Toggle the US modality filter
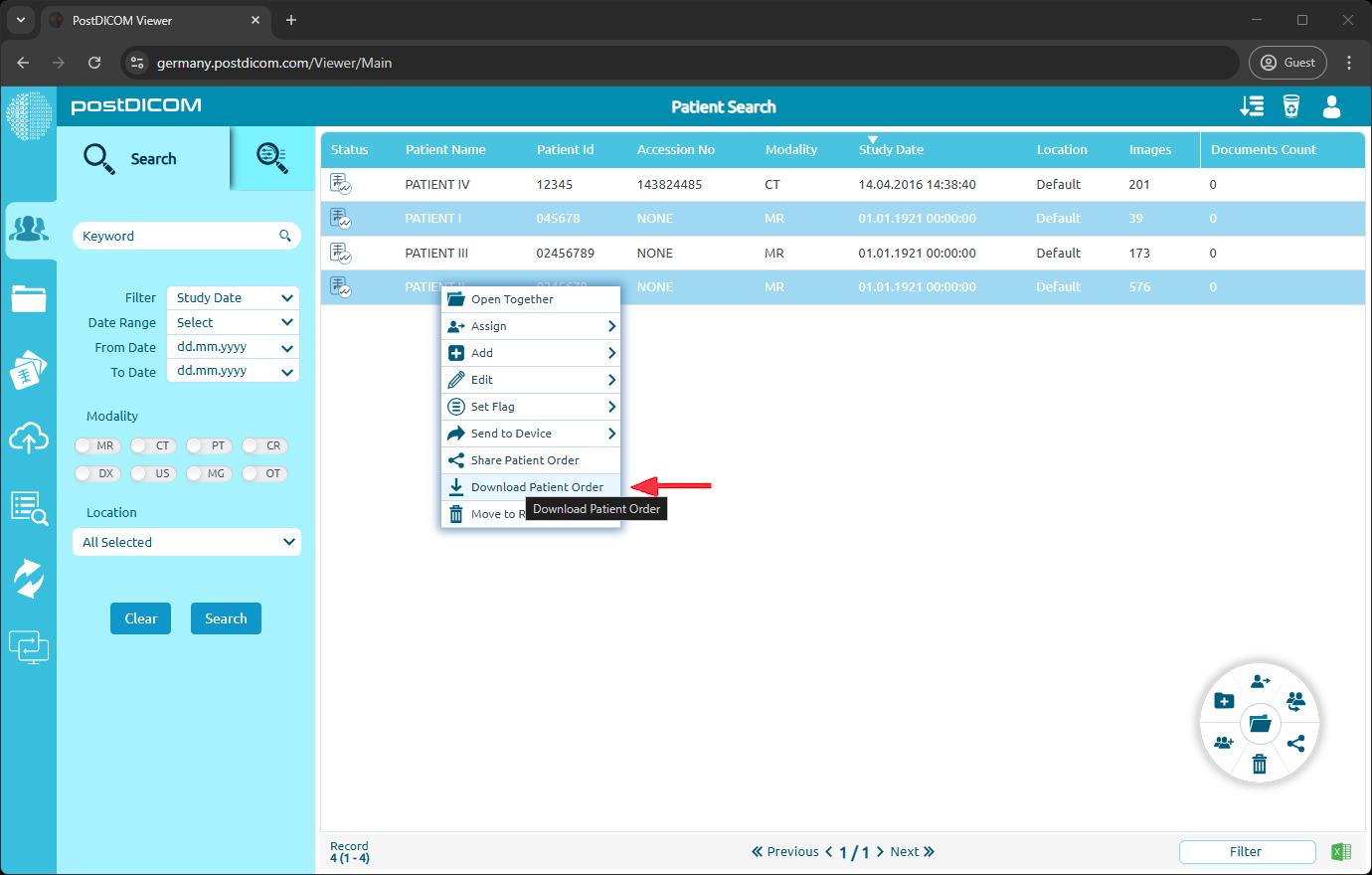The height and width of the screenshot is (875, 1372). [153, 473]
